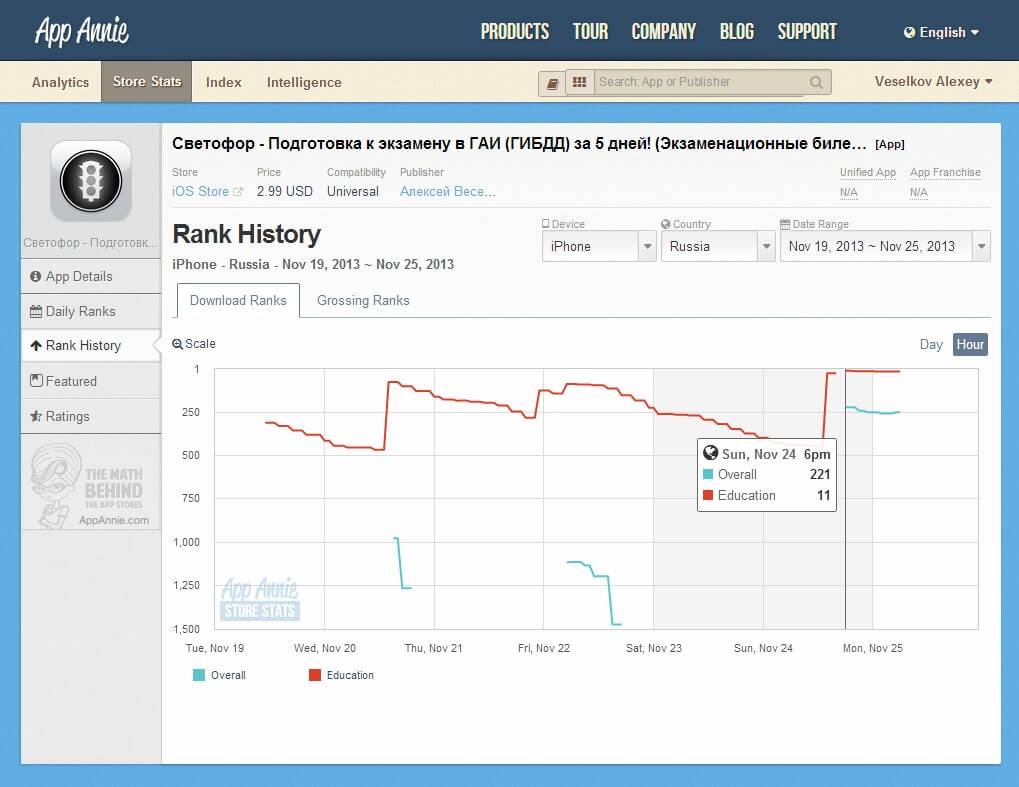Open the book icon beside search

(552, 83)
